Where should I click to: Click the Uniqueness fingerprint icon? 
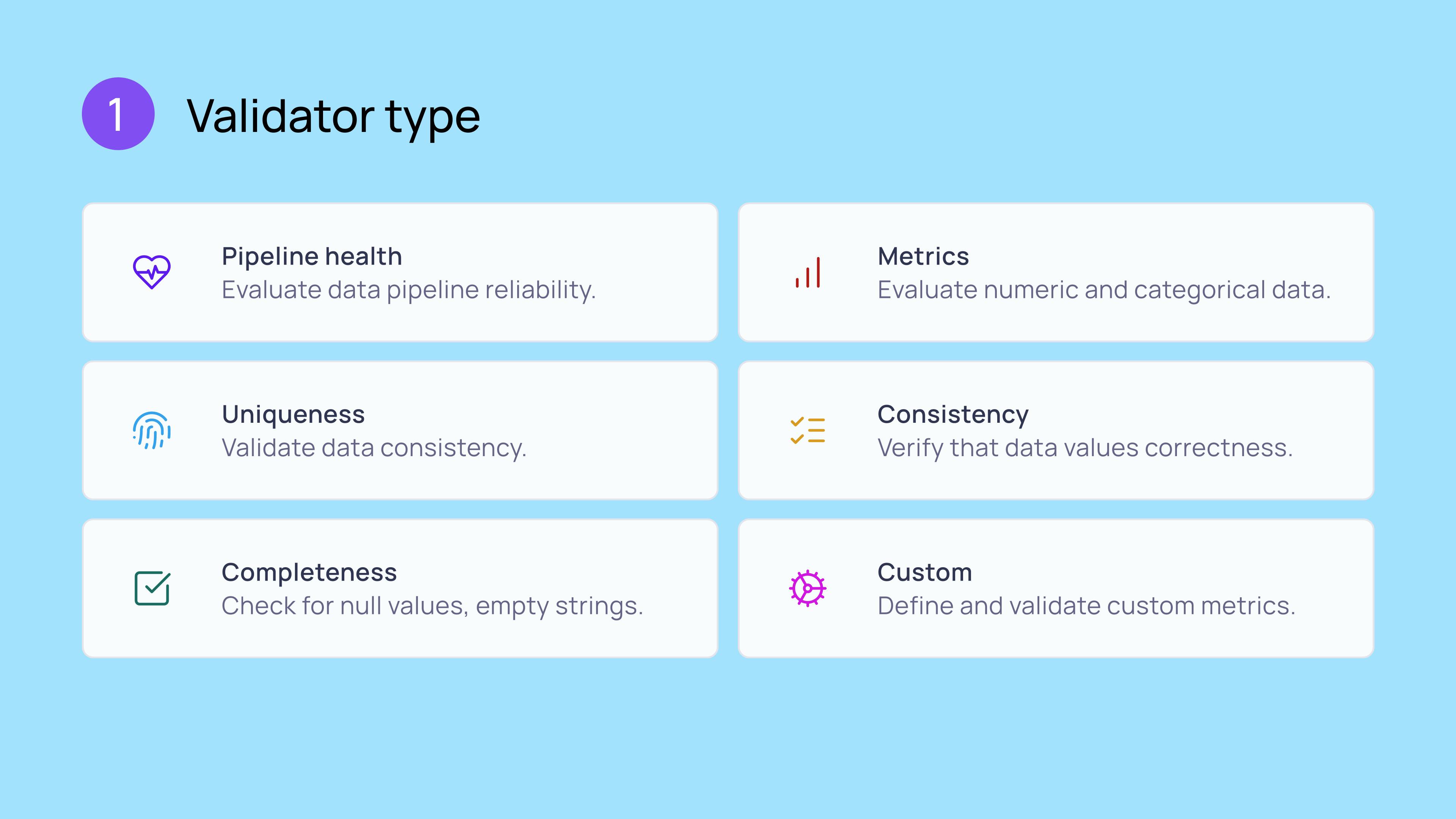[x=152, y=430]
